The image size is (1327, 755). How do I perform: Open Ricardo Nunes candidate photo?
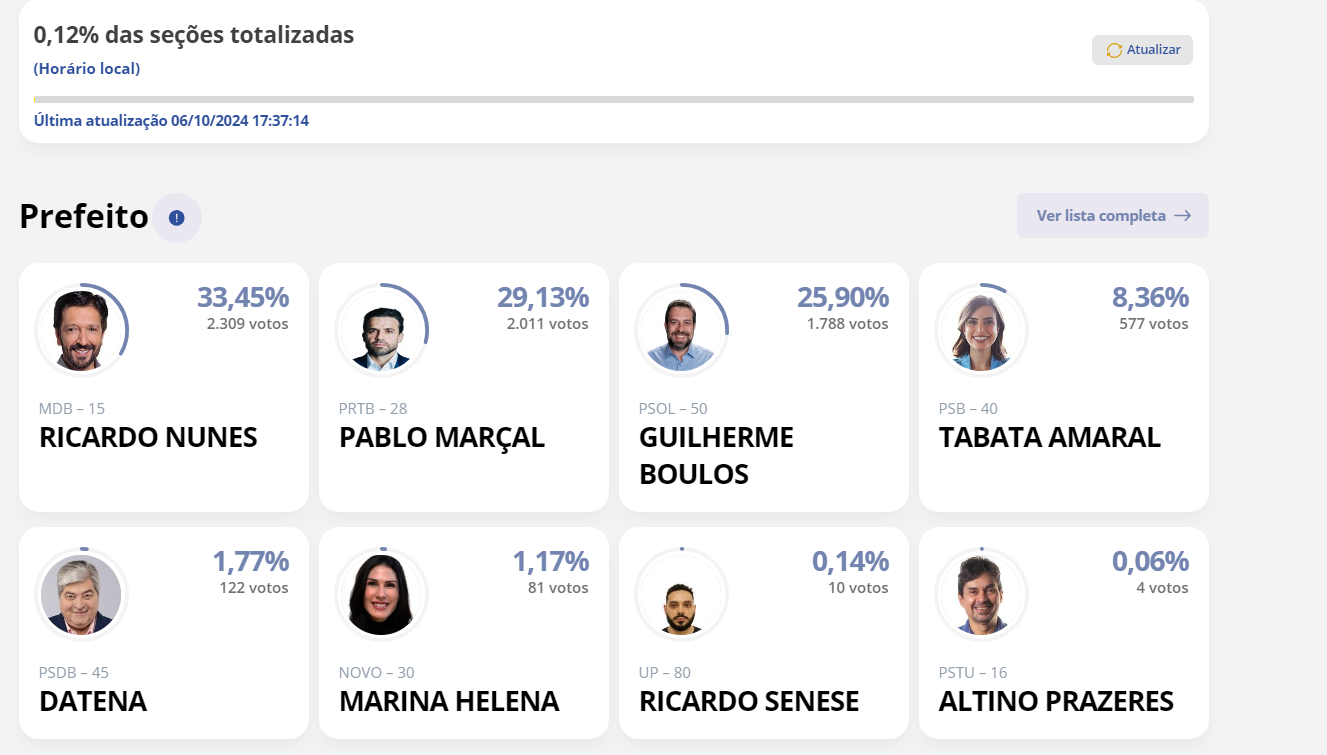tap(82, 330)
